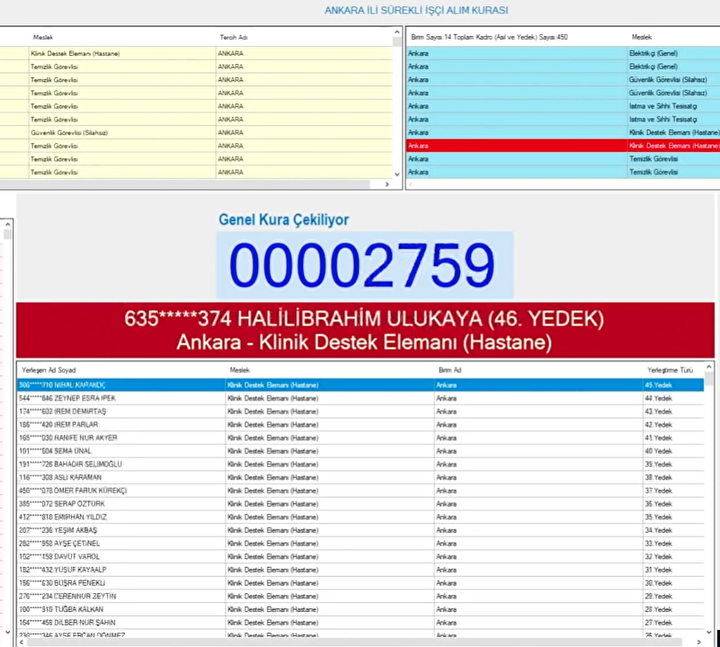The height and width of the screenshot is (647, 720).
Task: Click the results table scroll right arrow
Action: [x=699, y=642]
